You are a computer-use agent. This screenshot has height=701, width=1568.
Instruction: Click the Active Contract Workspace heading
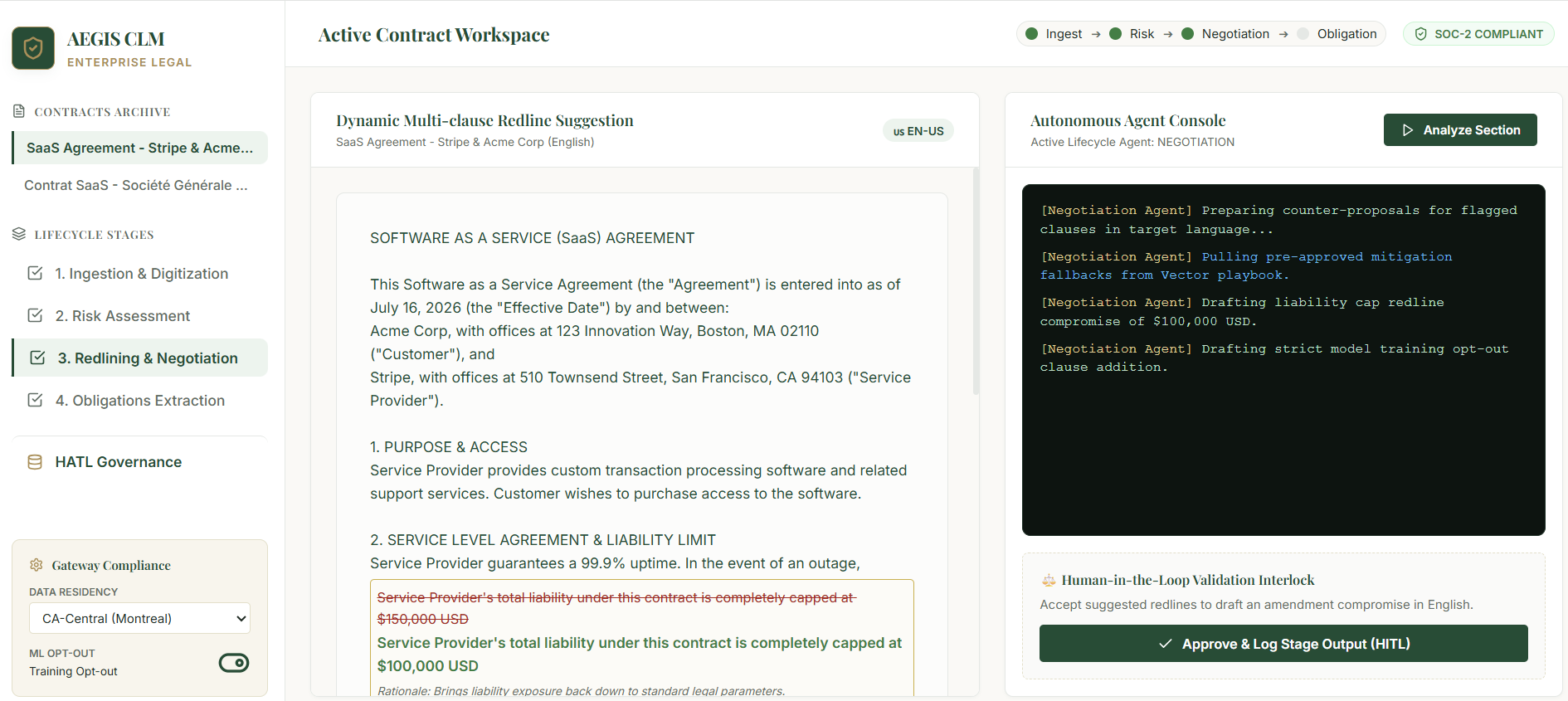[x=434, y=35]
